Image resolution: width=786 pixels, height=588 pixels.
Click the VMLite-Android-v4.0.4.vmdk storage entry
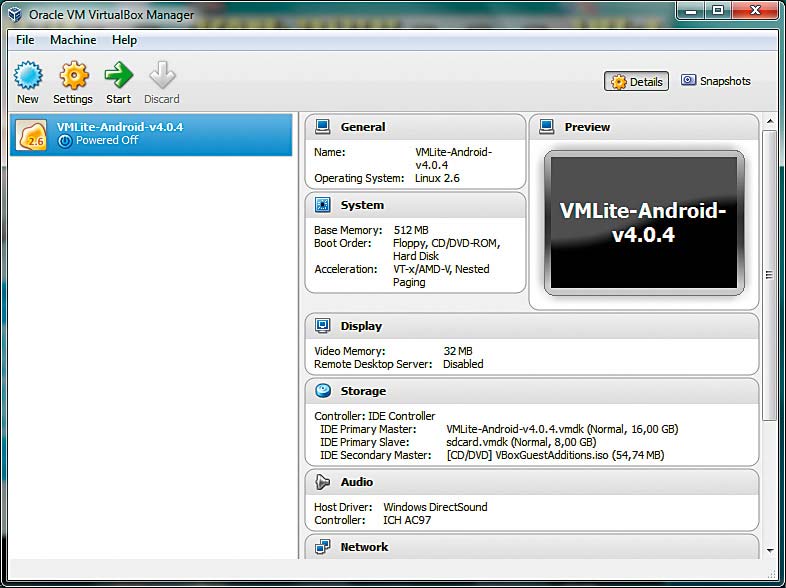click(x=562, y=429)
